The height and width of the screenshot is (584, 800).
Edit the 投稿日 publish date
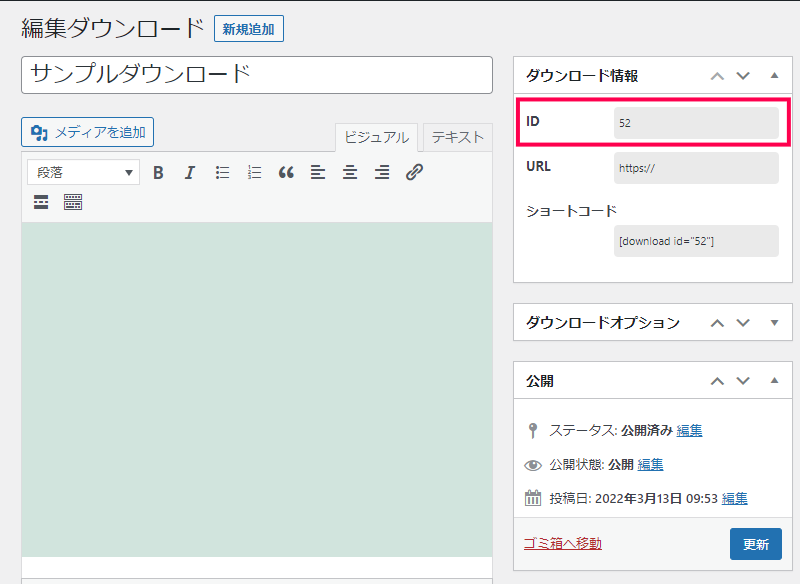click(x=735, y=498)
